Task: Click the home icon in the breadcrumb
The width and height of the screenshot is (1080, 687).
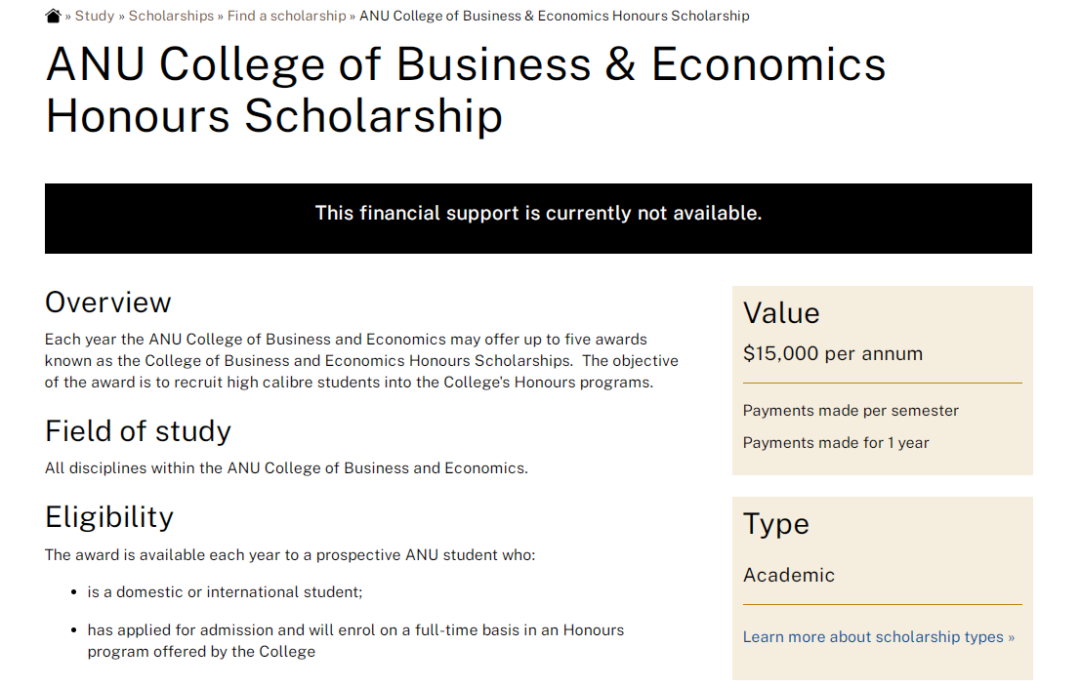Action: pyautogui.click(x=53, y=16)
